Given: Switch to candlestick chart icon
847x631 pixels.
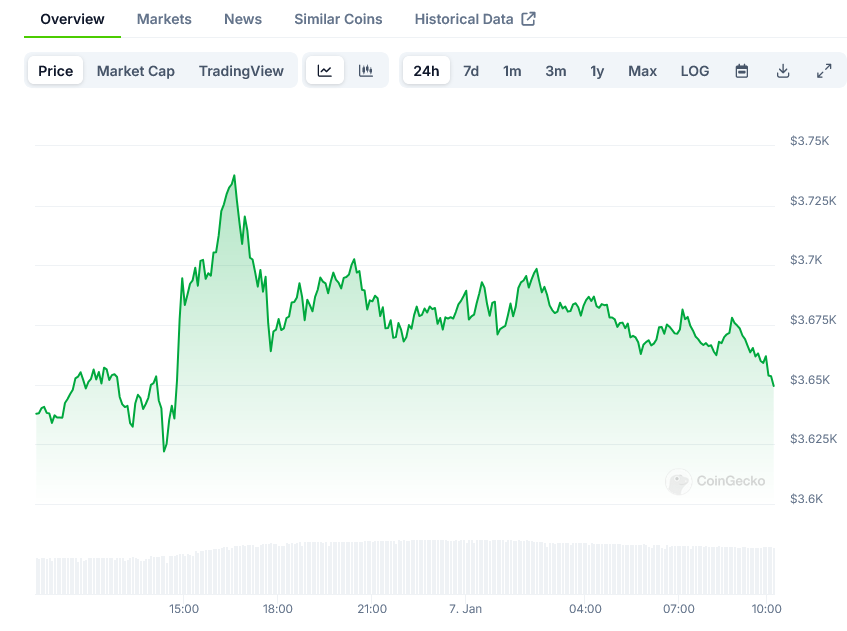Looking at the screenshot, I should 366,71.
